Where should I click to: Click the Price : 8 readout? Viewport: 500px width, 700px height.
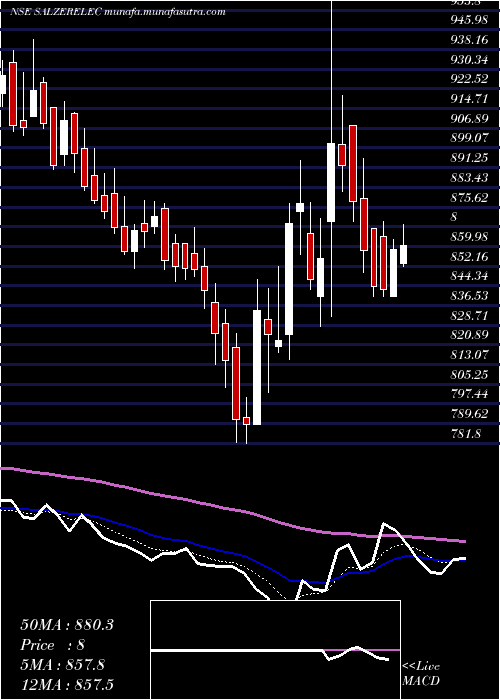pyautogui.click(x=52, y=645)
